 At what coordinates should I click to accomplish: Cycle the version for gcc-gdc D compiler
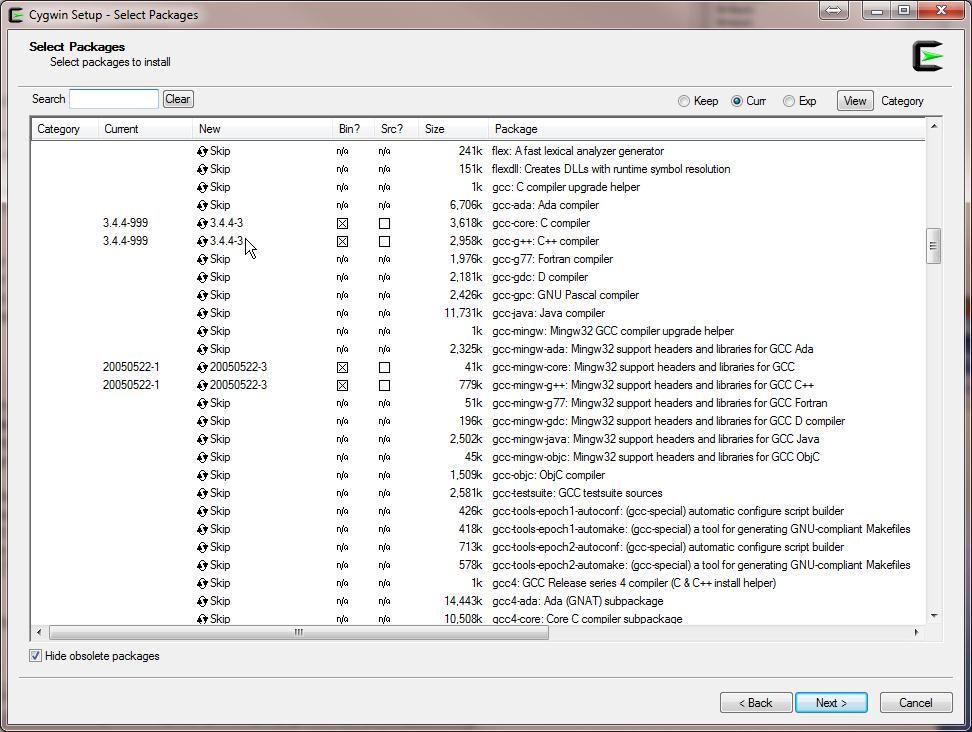202,277
